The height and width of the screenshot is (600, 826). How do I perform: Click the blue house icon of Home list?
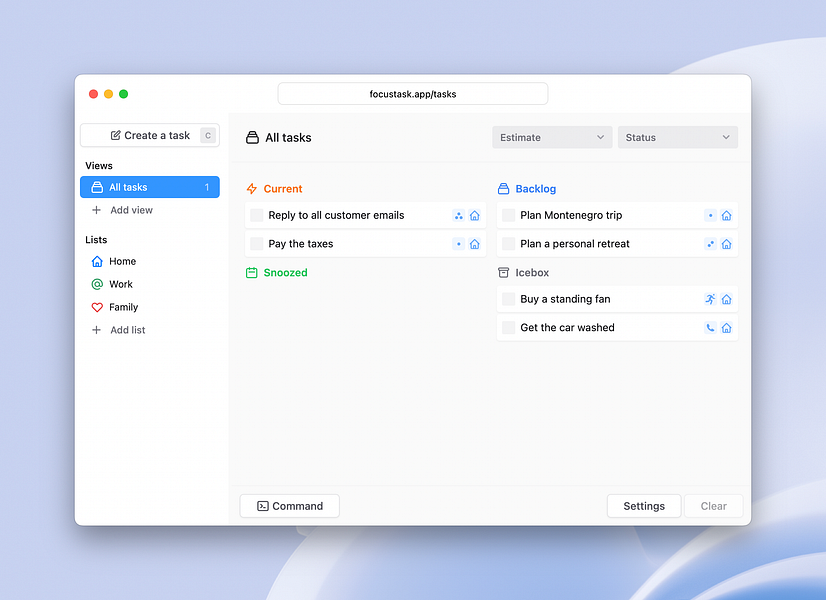(x=97, y=261)
